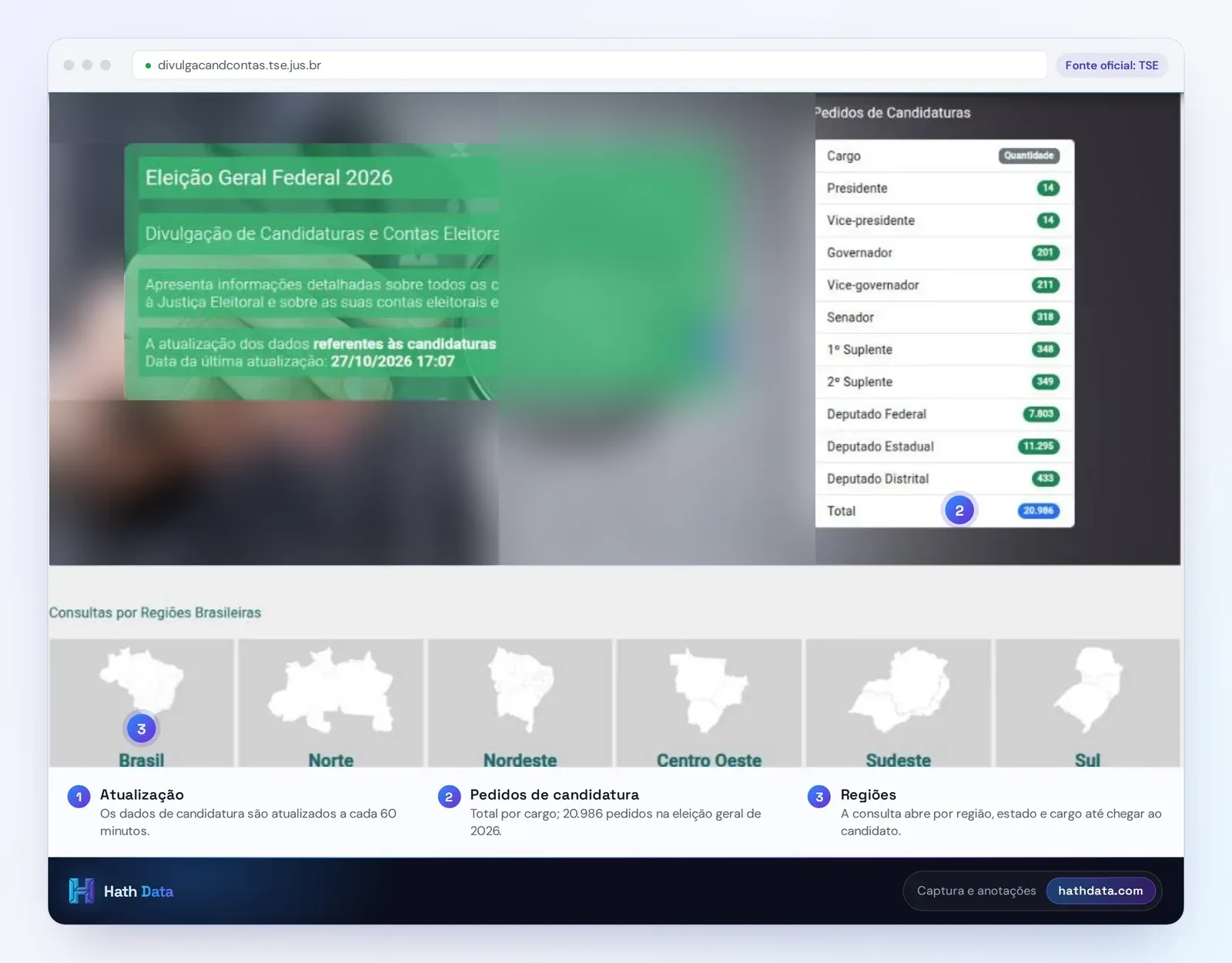
Task: Click the green secure-site dot in address bar
Action: pyautogui.click(x=148, y=65)
